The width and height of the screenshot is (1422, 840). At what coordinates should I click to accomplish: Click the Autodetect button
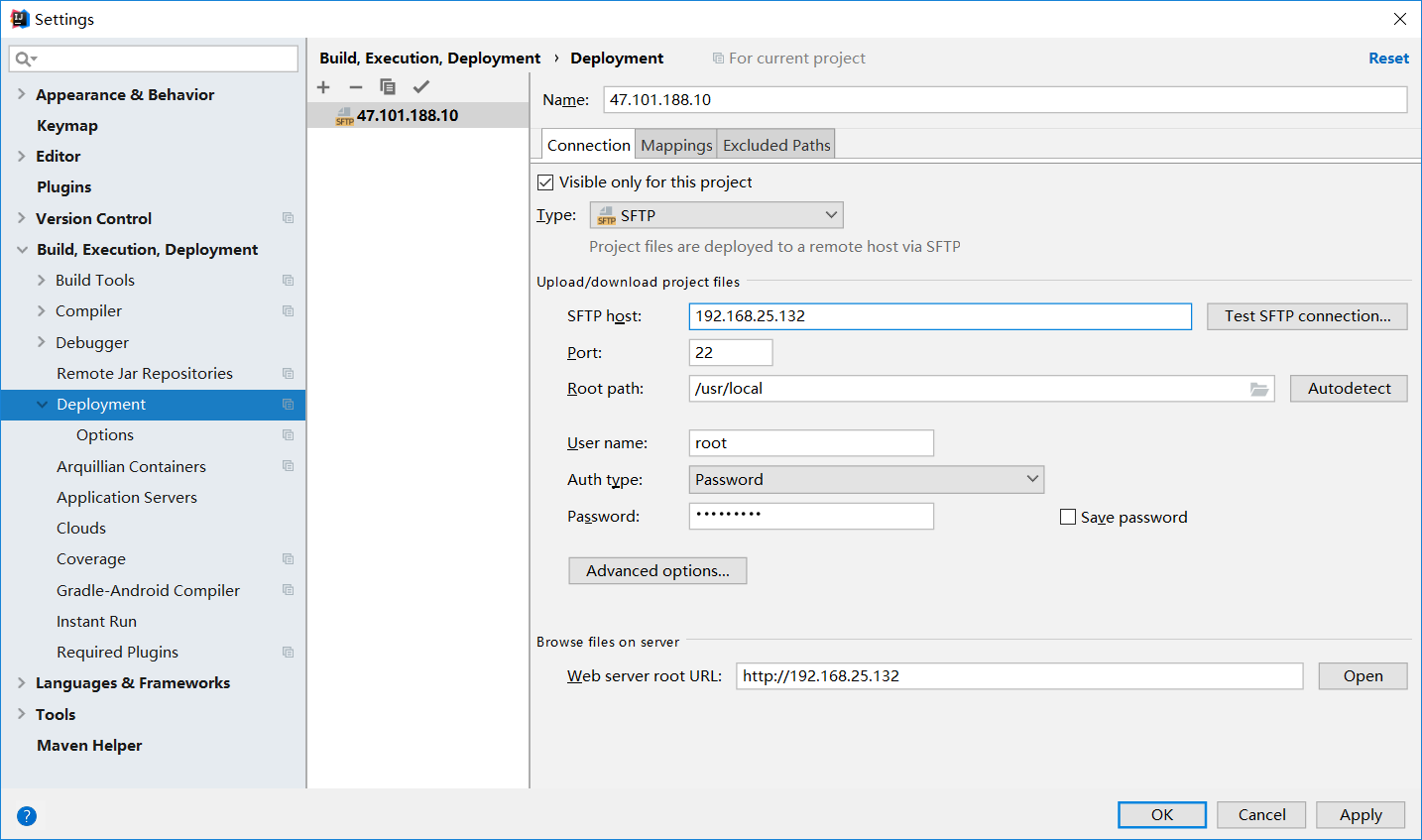1349,389
